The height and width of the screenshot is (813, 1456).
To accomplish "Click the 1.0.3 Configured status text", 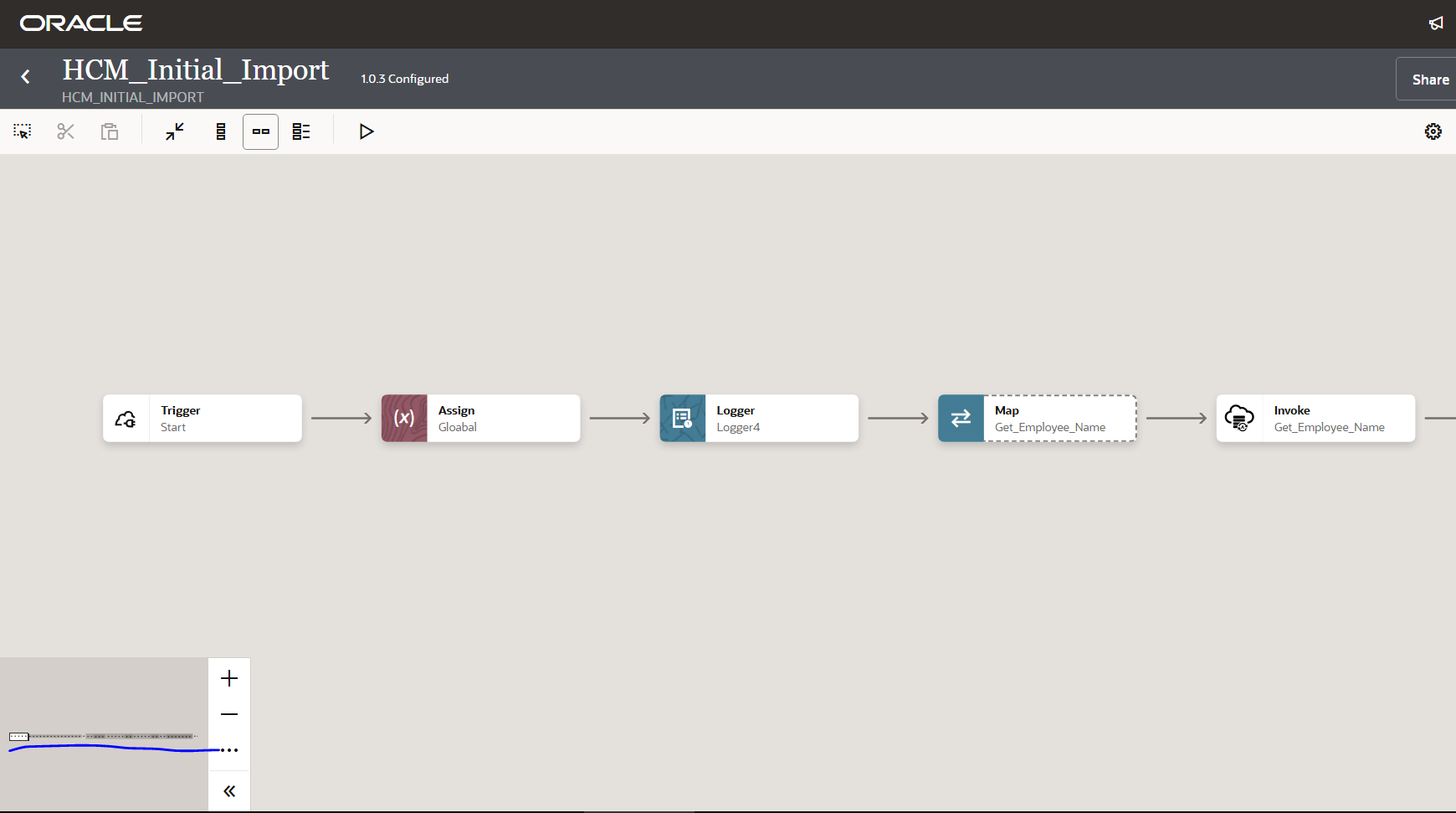I will 404,79.
